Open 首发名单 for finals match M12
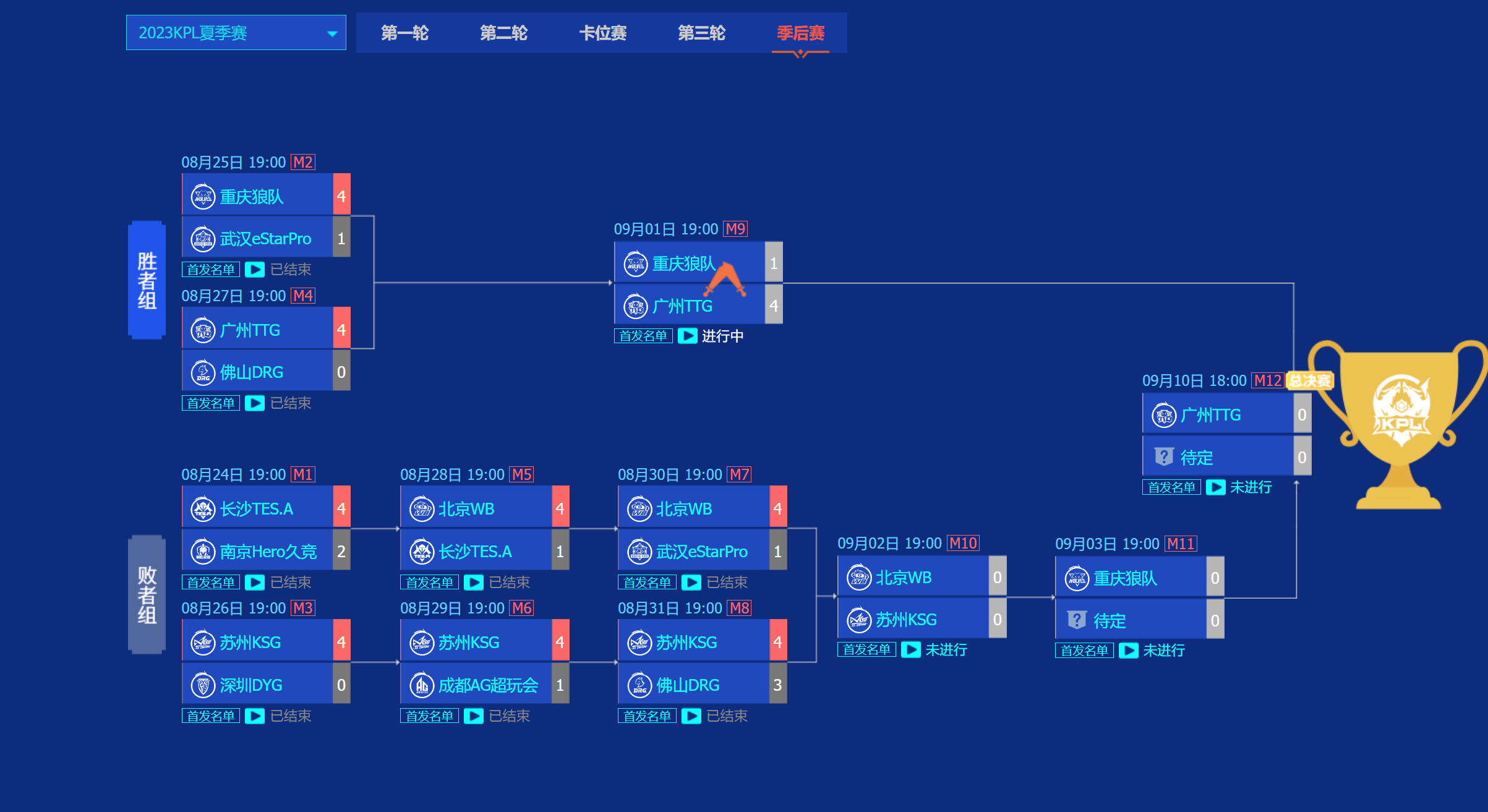 [x=1171, y=487]
